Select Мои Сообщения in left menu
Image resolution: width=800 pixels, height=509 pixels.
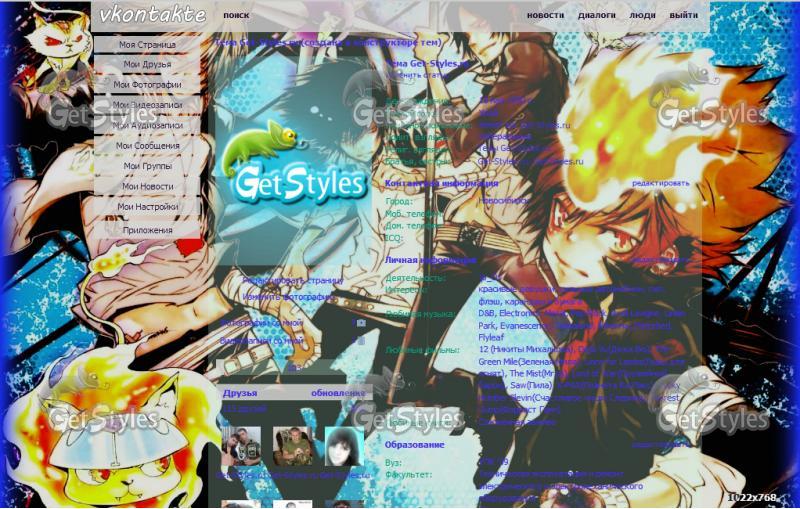click(147, 146)
